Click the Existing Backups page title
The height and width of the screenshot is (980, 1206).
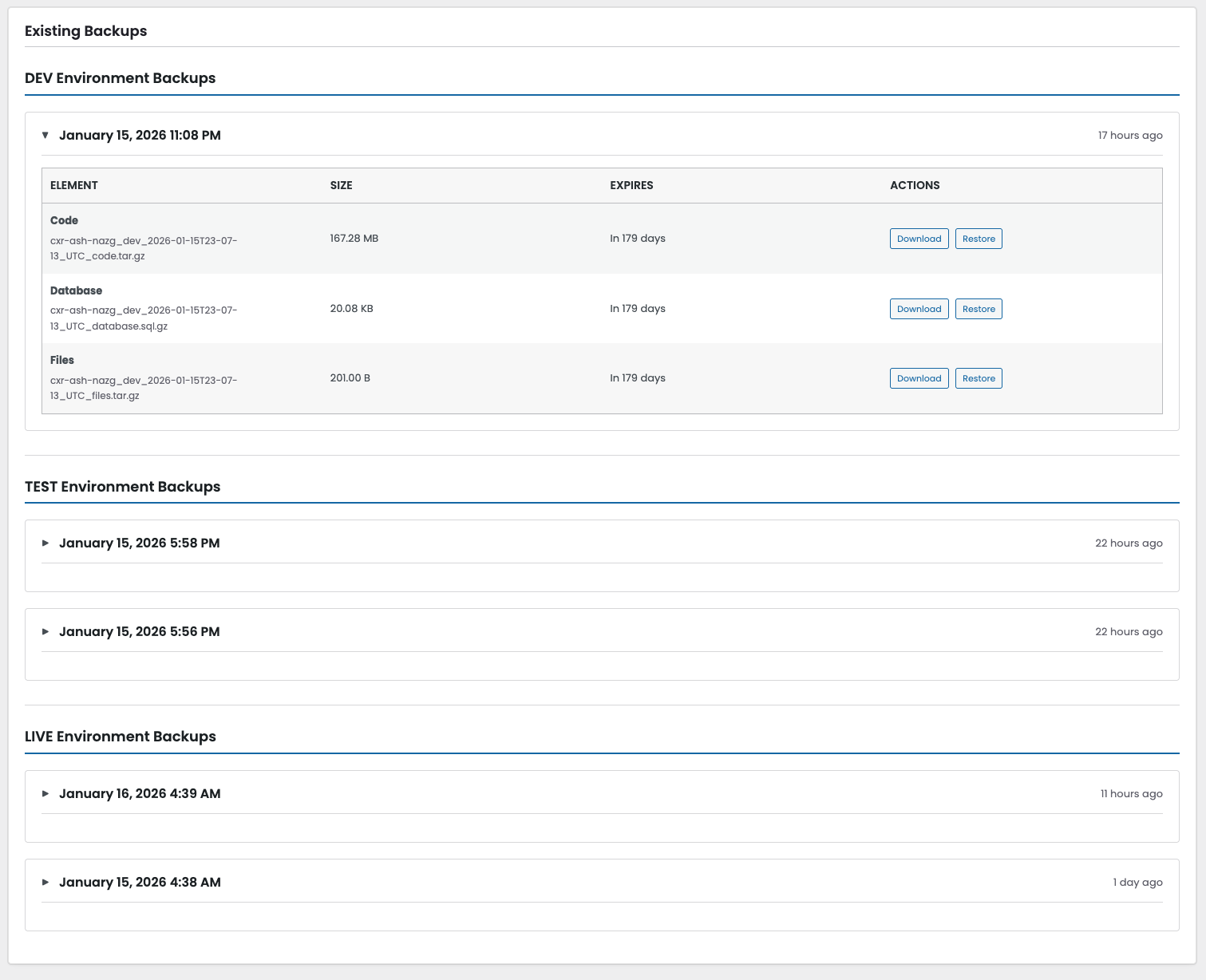(x=85, y=31)
